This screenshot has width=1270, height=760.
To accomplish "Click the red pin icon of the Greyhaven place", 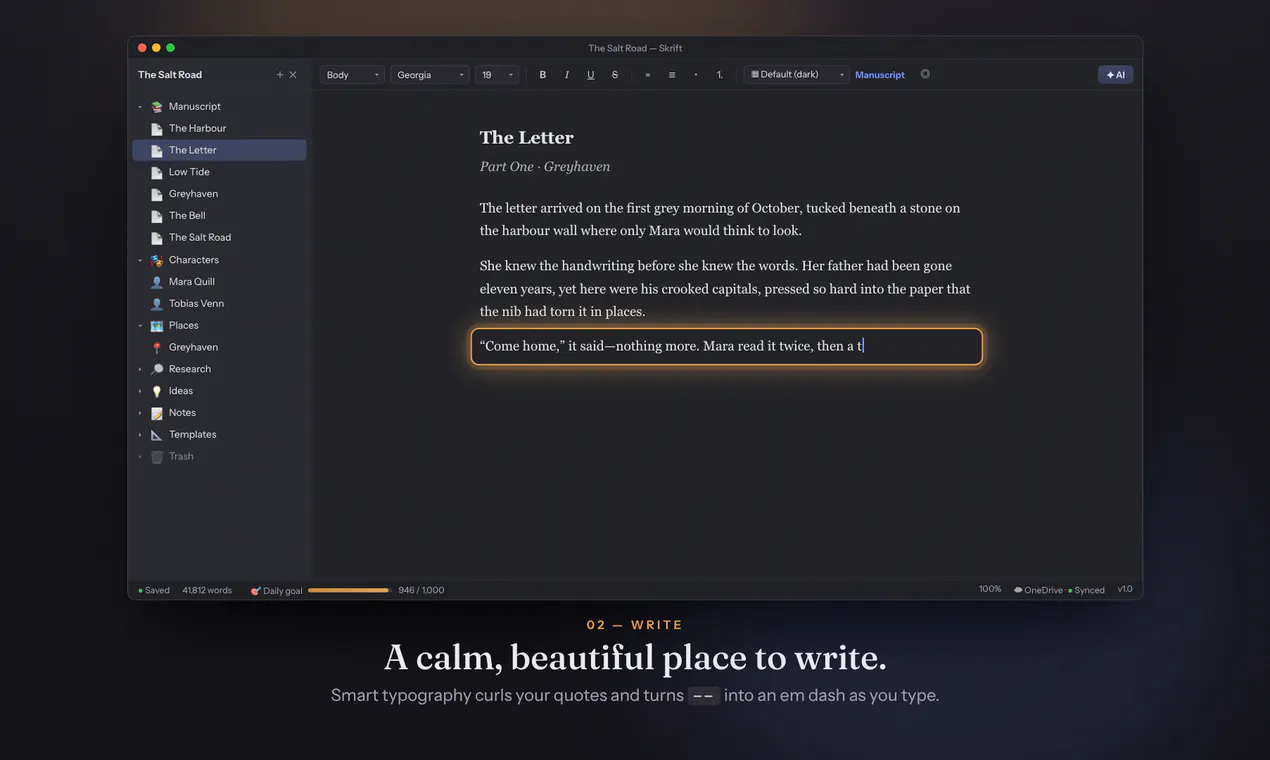I will 157,348.
